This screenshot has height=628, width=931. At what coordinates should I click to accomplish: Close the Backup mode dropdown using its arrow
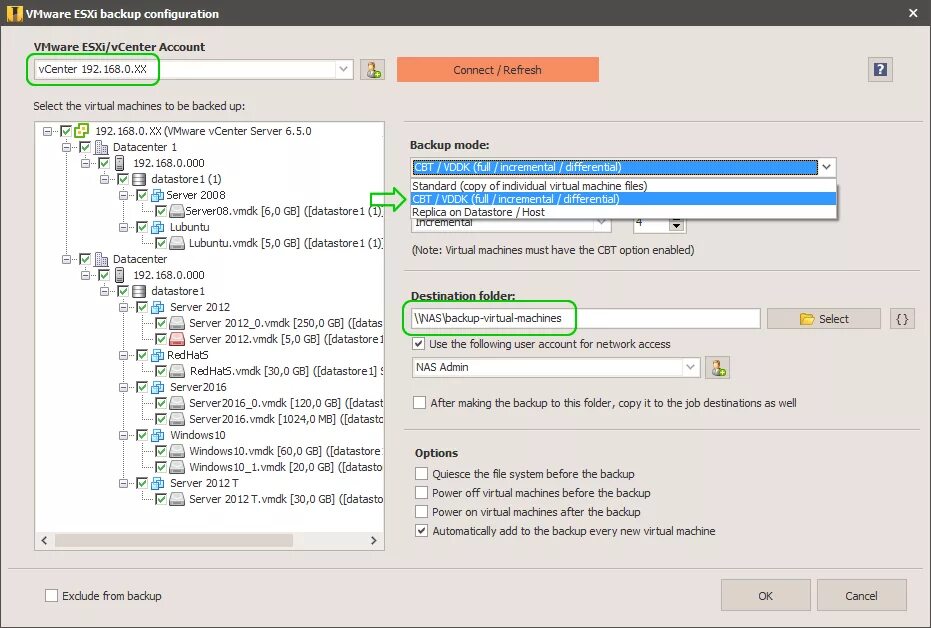tap(826, 167)
